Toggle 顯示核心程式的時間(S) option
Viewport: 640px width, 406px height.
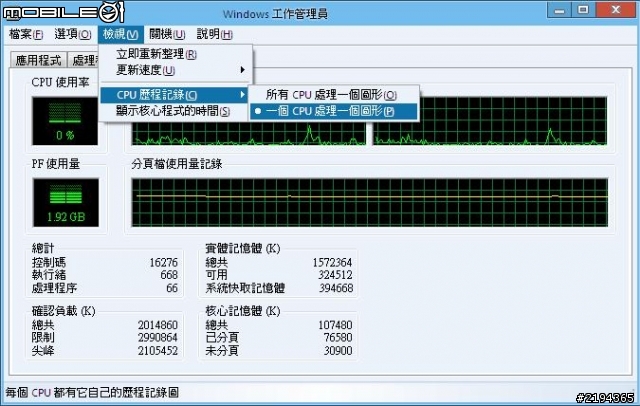point(174,111)
